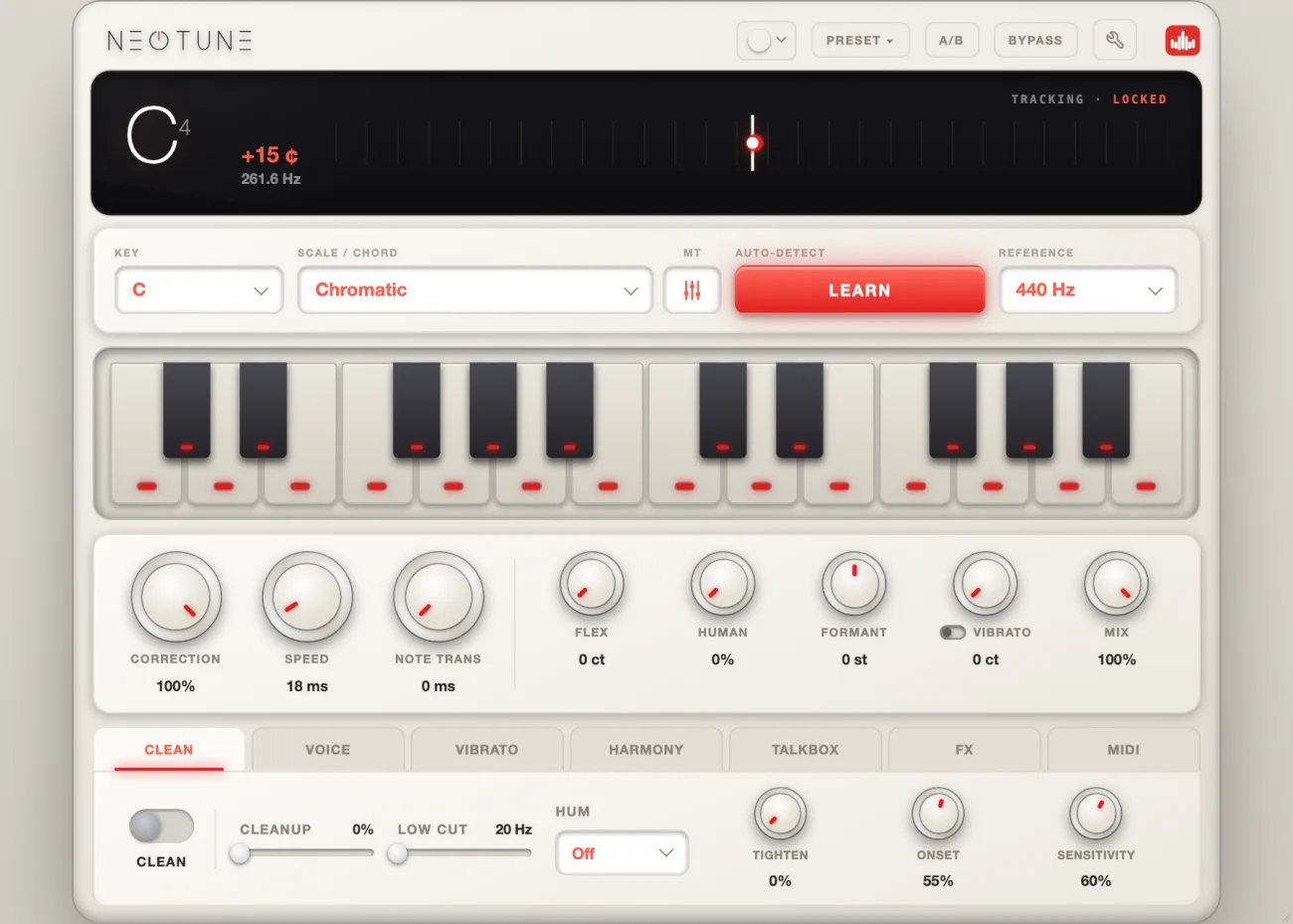The width and height of the screenshot is (1293, 924).
Task: Click the LOW CUT slider handle
Action: point(397,853)
